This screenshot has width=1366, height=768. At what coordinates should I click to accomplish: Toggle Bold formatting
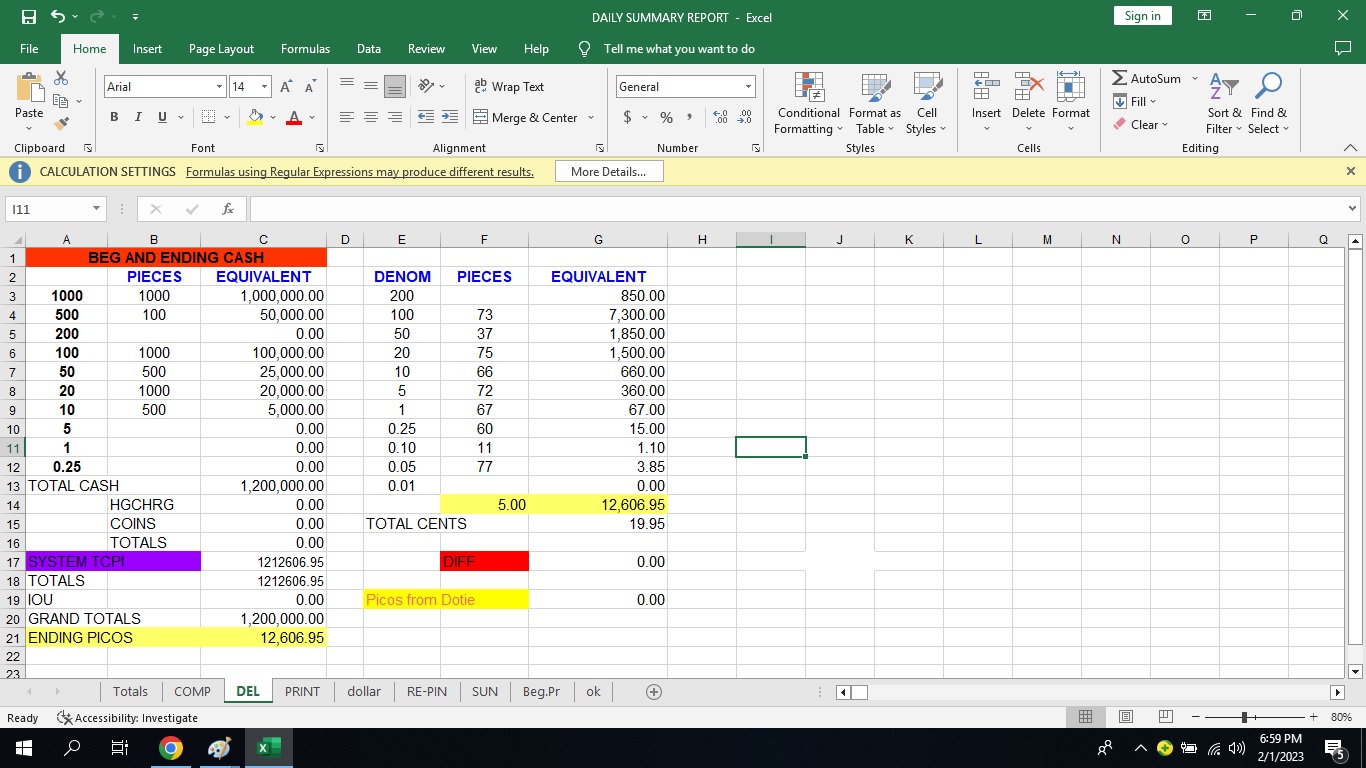coord(114,118)
